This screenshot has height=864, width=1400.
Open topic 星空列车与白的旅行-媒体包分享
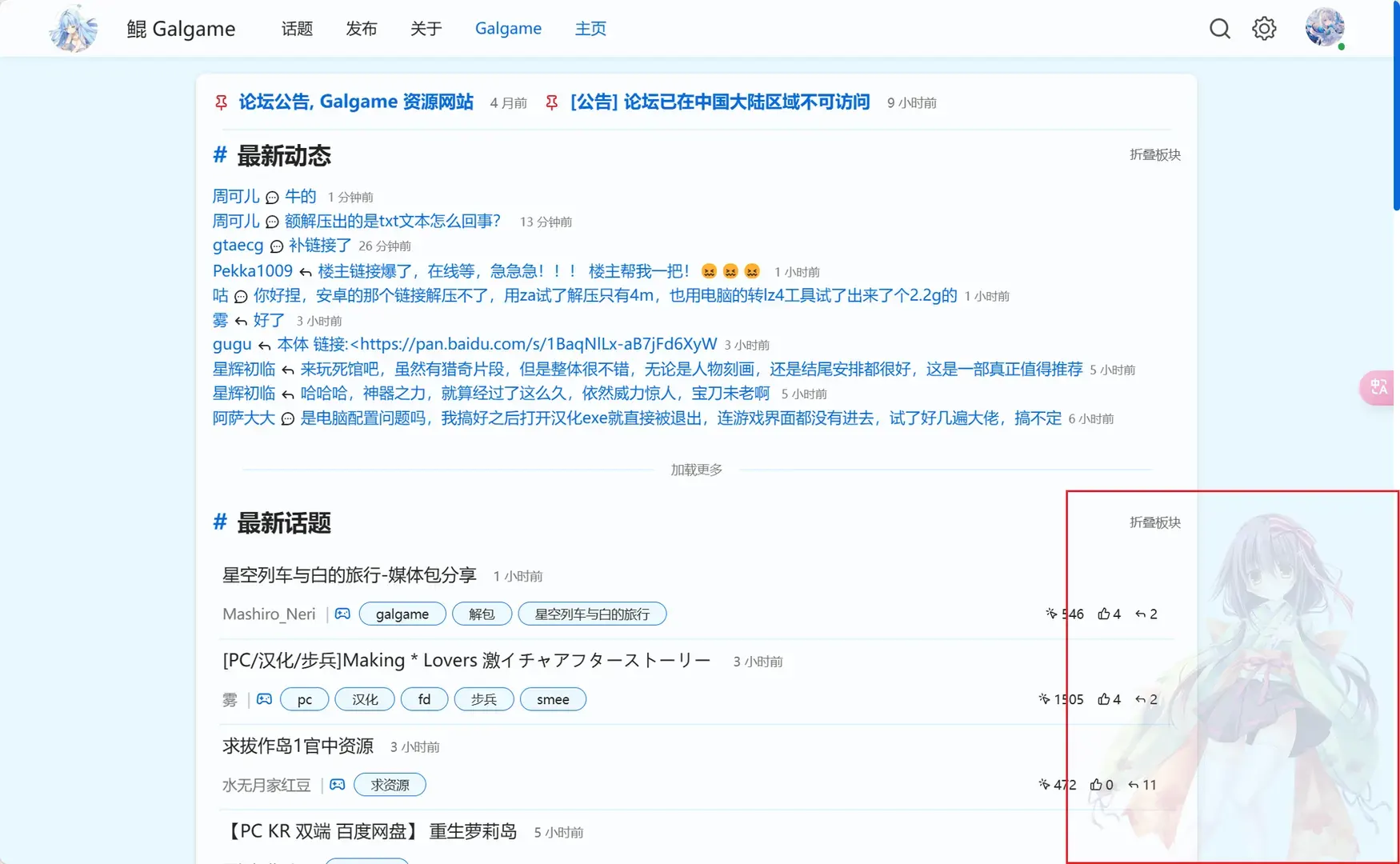(349, 575)
